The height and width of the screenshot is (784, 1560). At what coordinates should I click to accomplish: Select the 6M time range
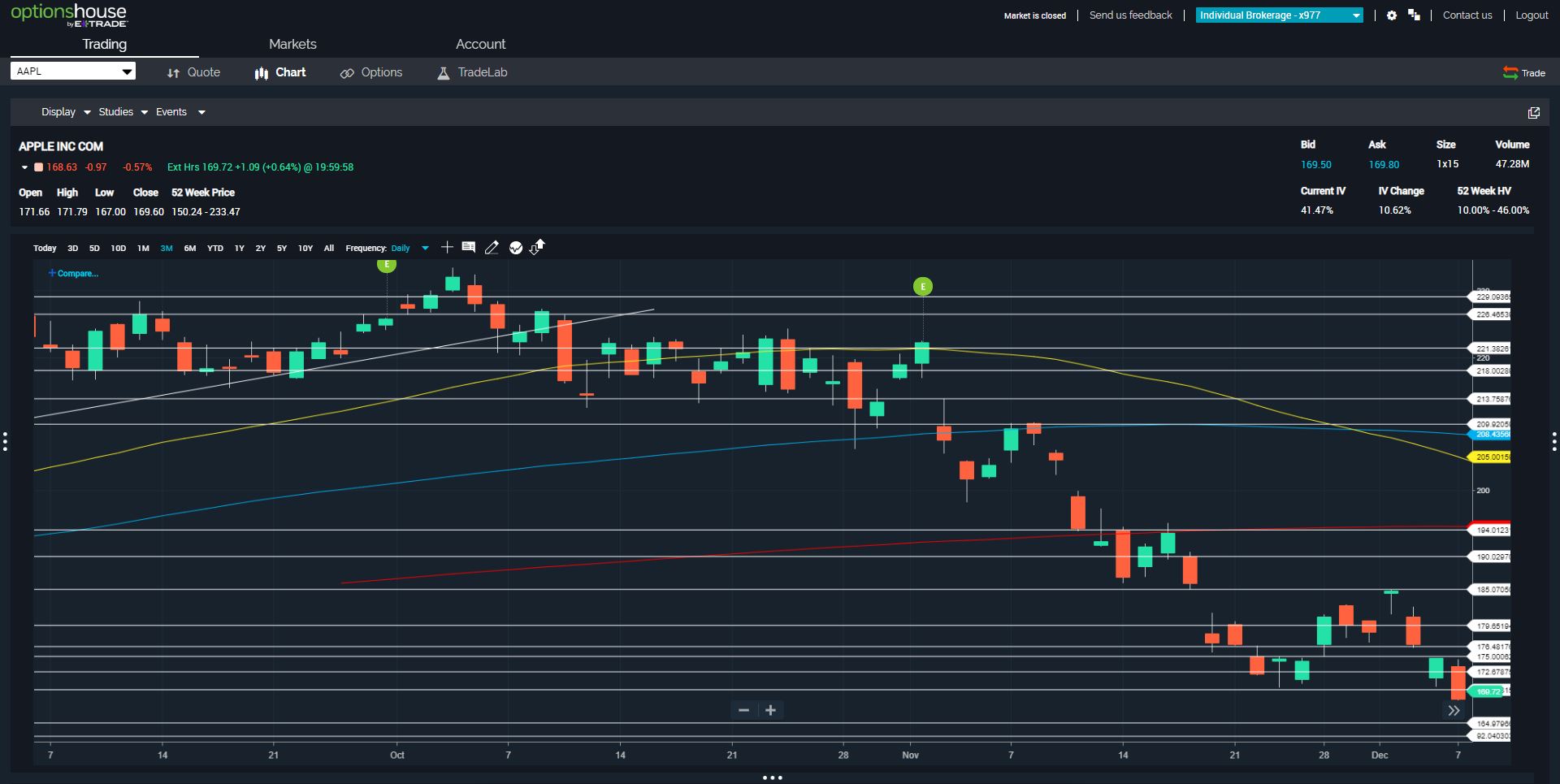[x=190, y=249]
